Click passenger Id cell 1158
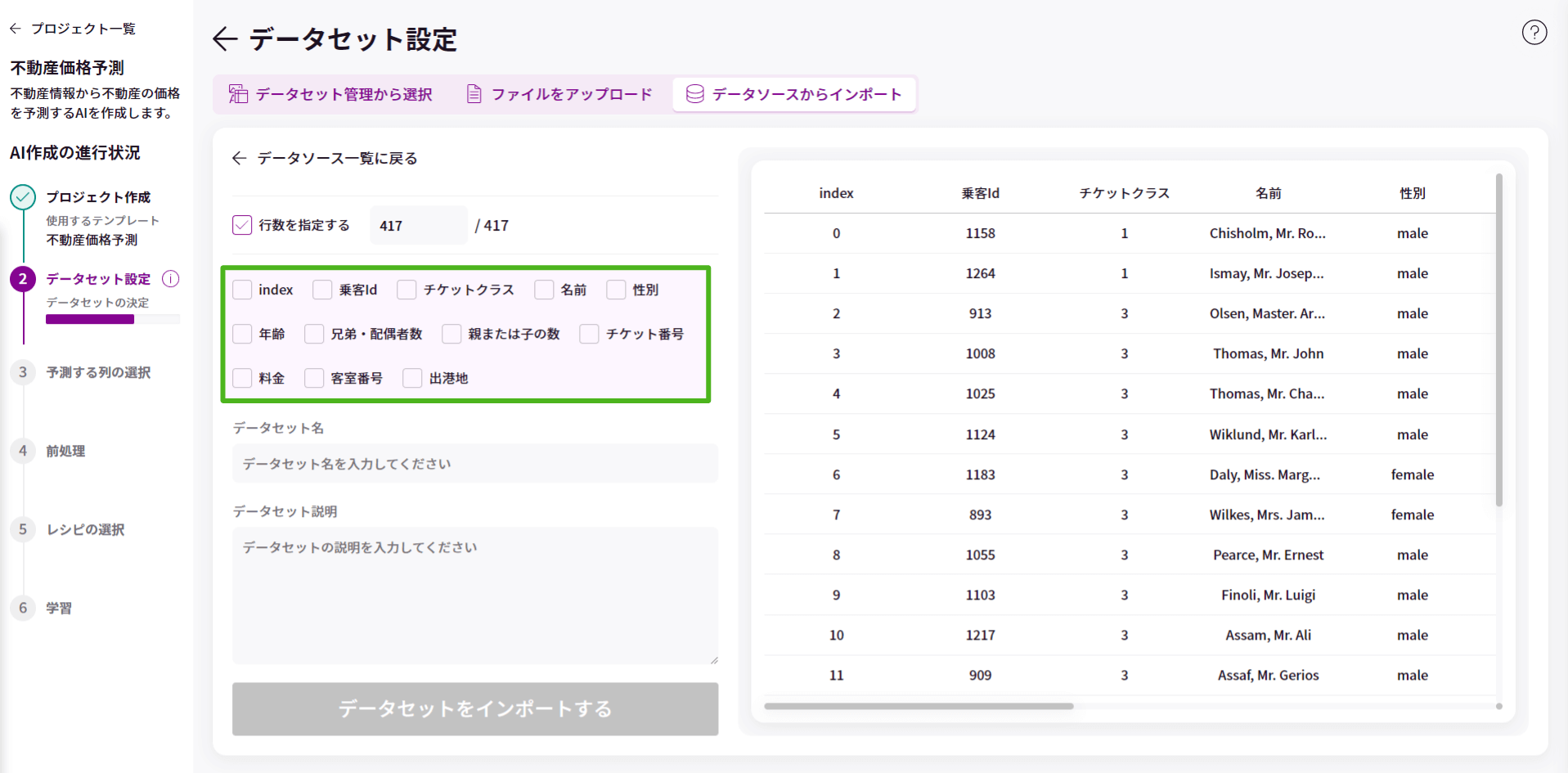Viewport: 1568px width, 773px height. [980, 233]
